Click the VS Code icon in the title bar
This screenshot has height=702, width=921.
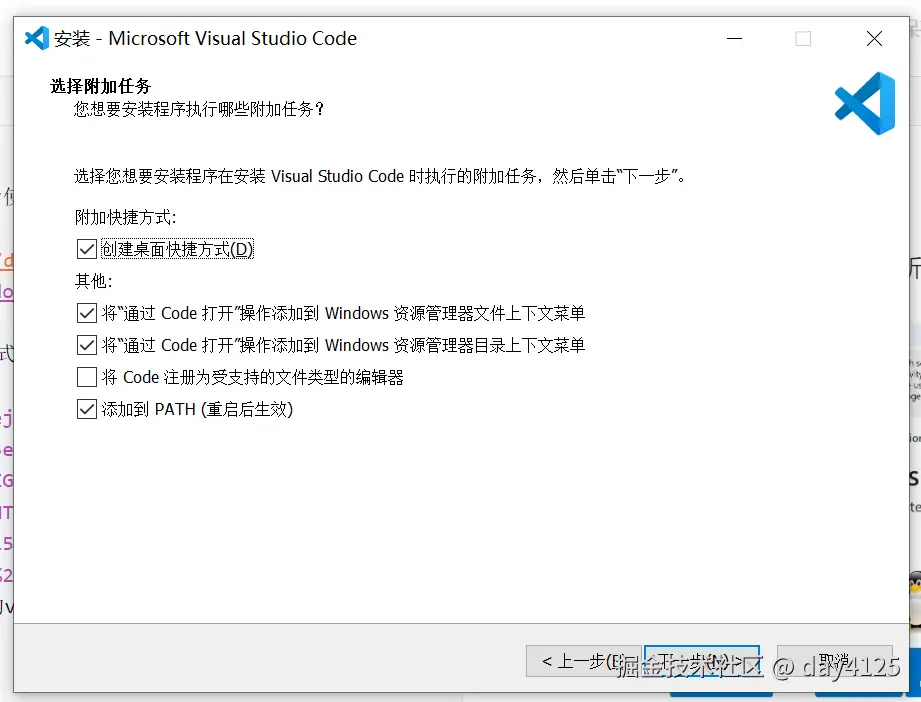pyautogui.click(x=37, y=38)
